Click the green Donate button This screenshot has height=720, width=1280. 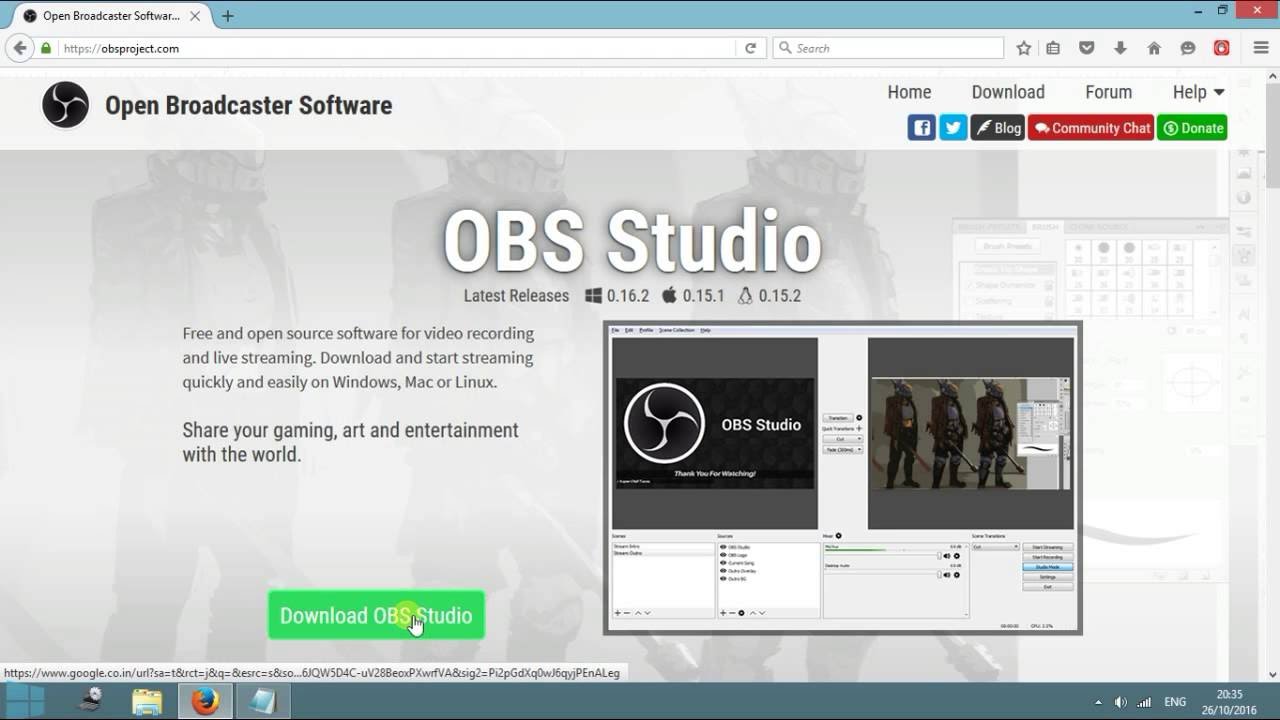tap(1192, 128)
